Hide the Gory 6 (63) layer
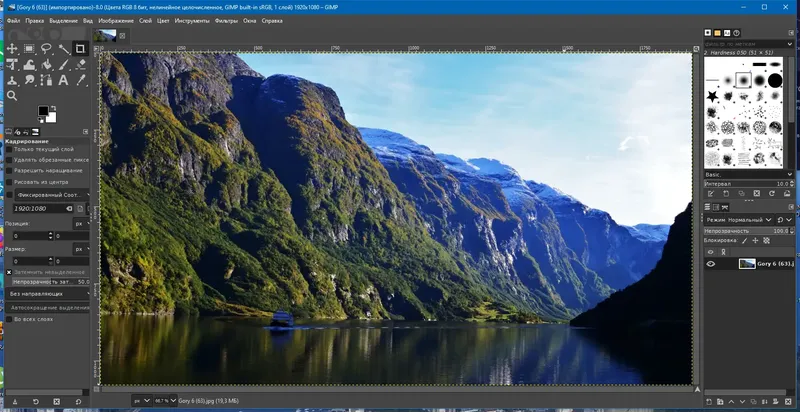800x412 pixels. click(710, 264)
